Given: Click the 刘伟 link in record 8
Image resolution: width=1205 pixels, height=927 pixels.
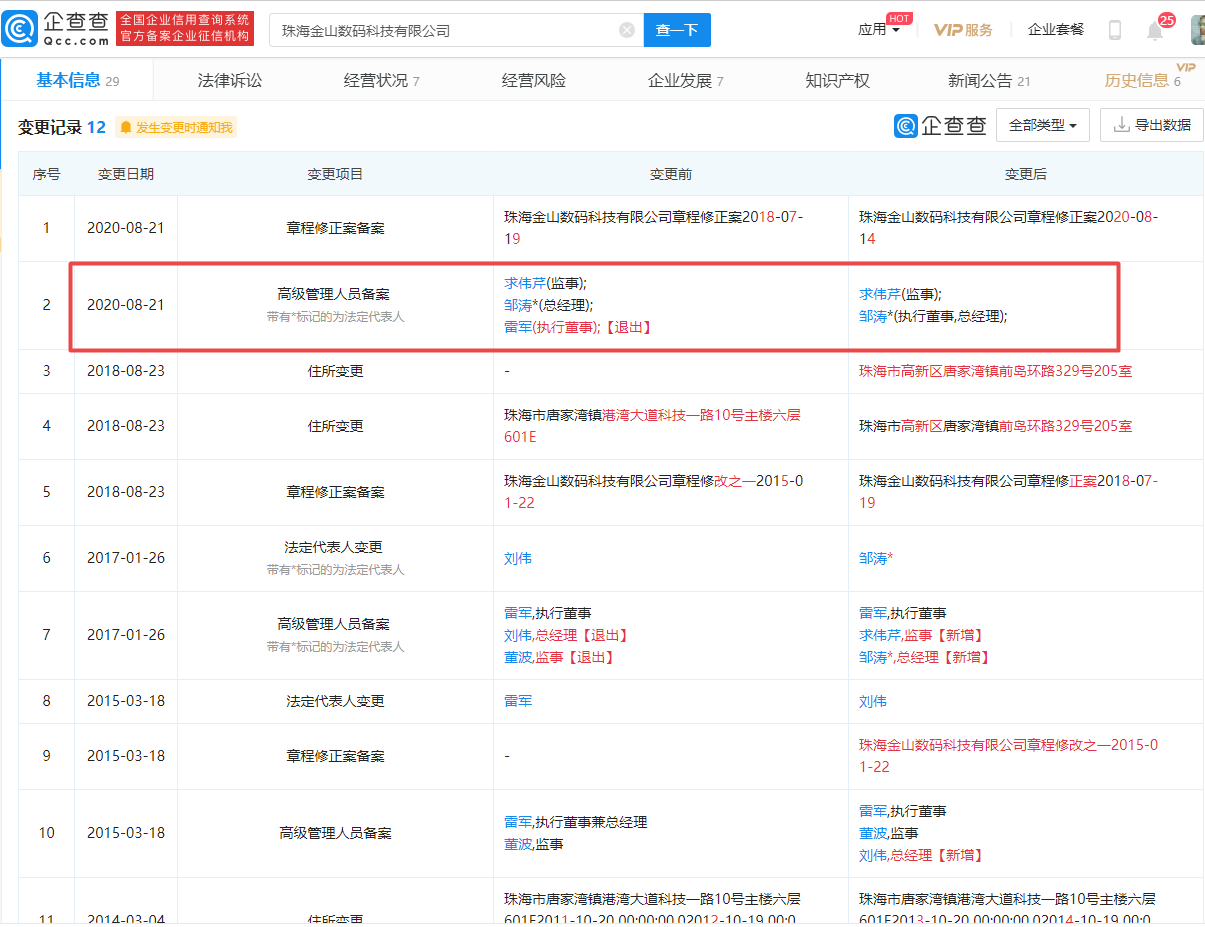Looking at the screenshot, I should point(871,701).
